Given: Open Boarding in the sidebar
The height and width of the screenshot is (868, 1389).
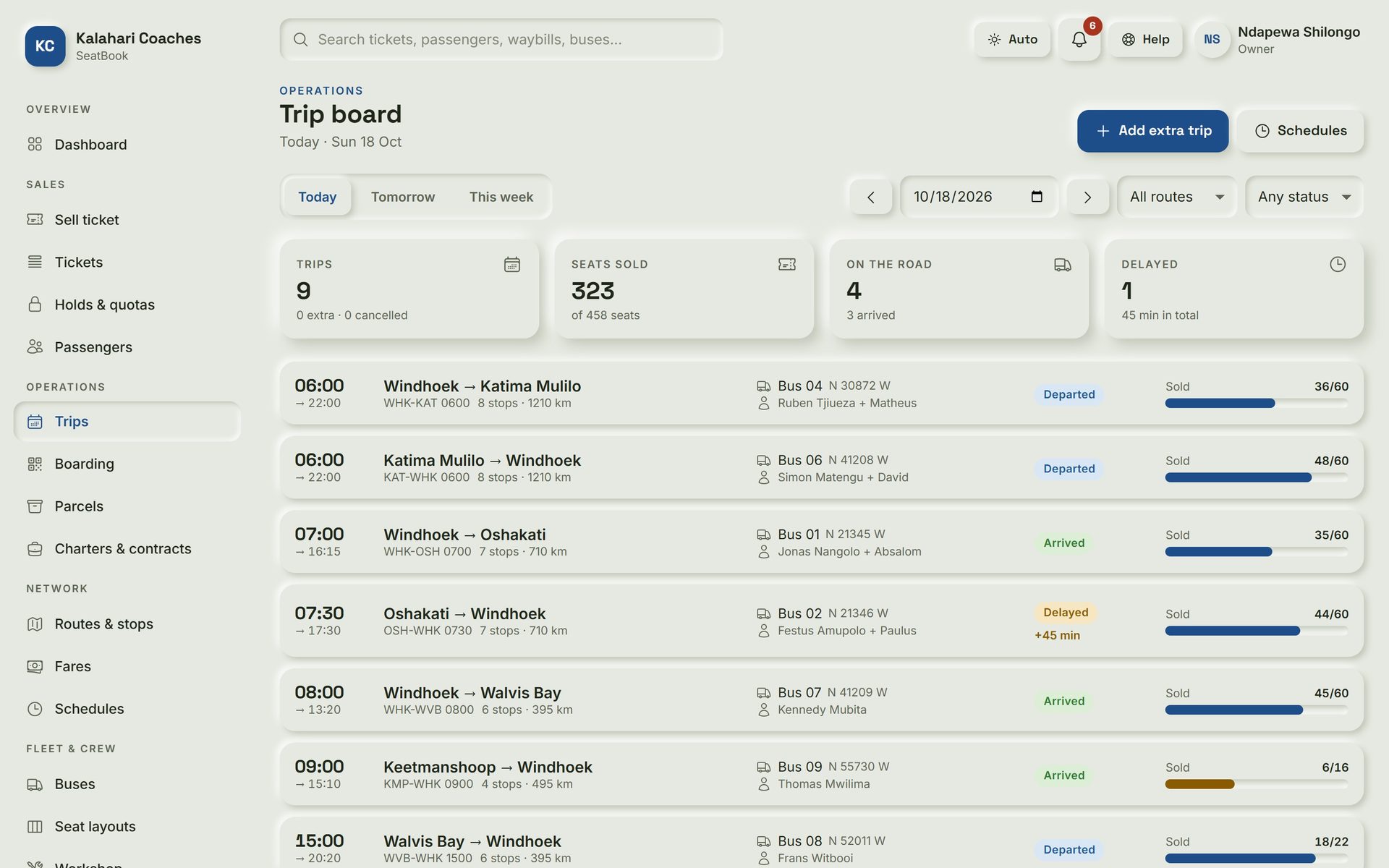Looking at the screenshot, I should click(127, 464).
